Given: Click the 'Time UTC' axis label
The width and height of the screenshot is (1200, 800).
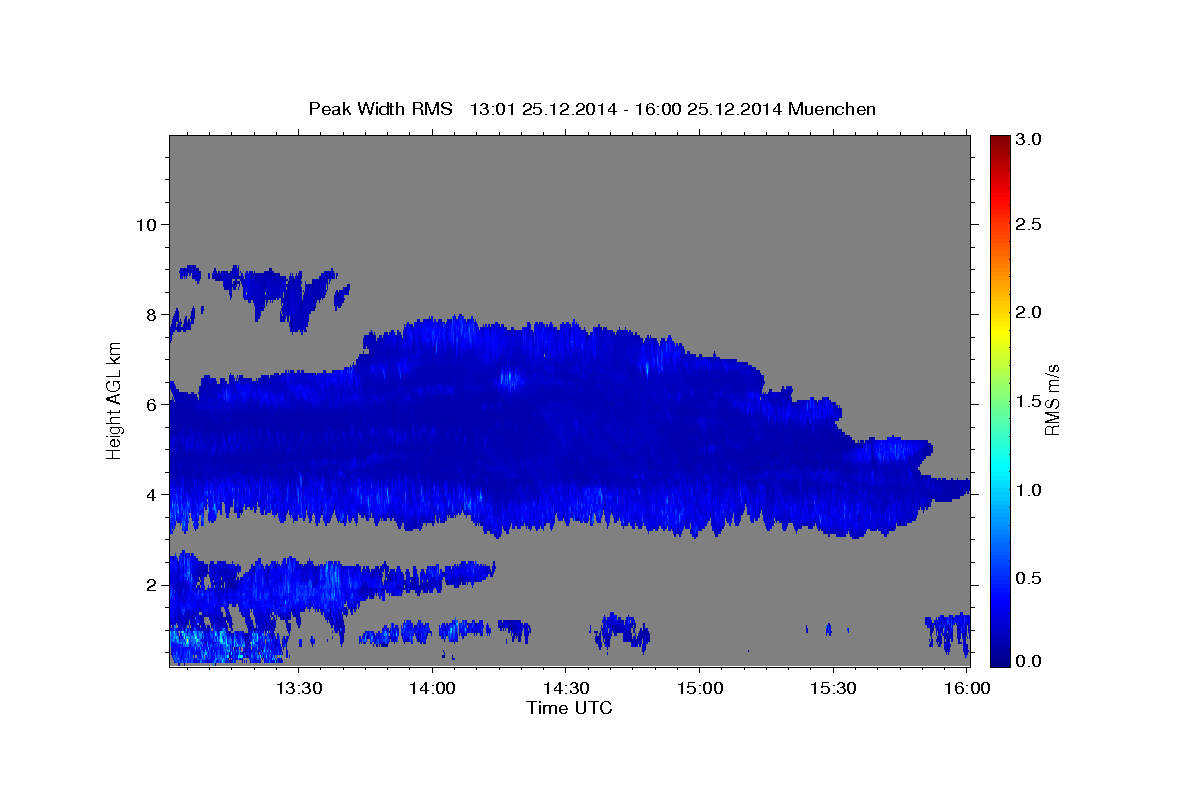Looking at the screenshot, I should (569, 708).
